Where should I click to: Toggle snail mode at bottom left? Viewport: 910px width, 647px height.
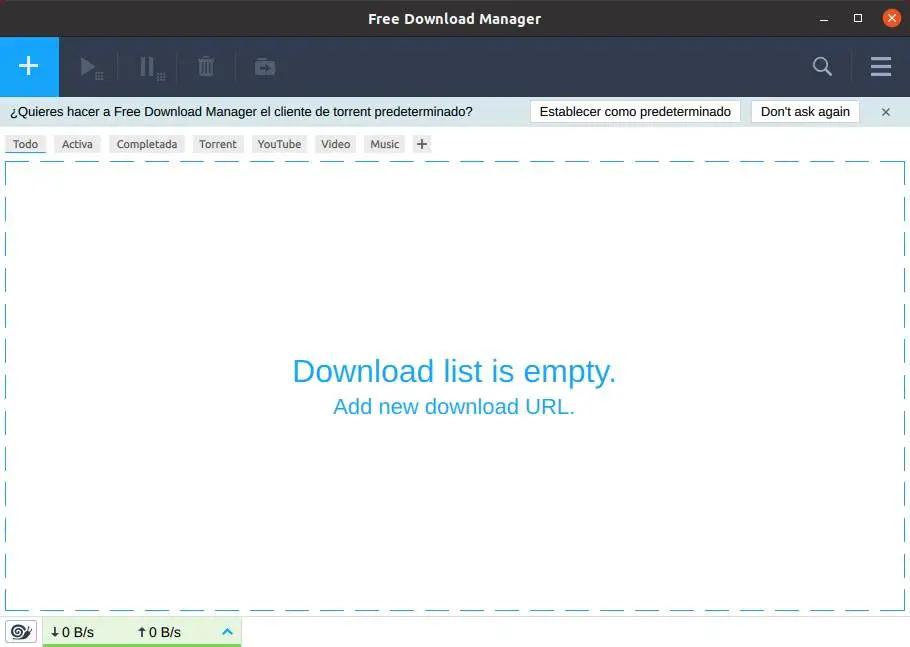pyautogui.click(x=21, y=631)
